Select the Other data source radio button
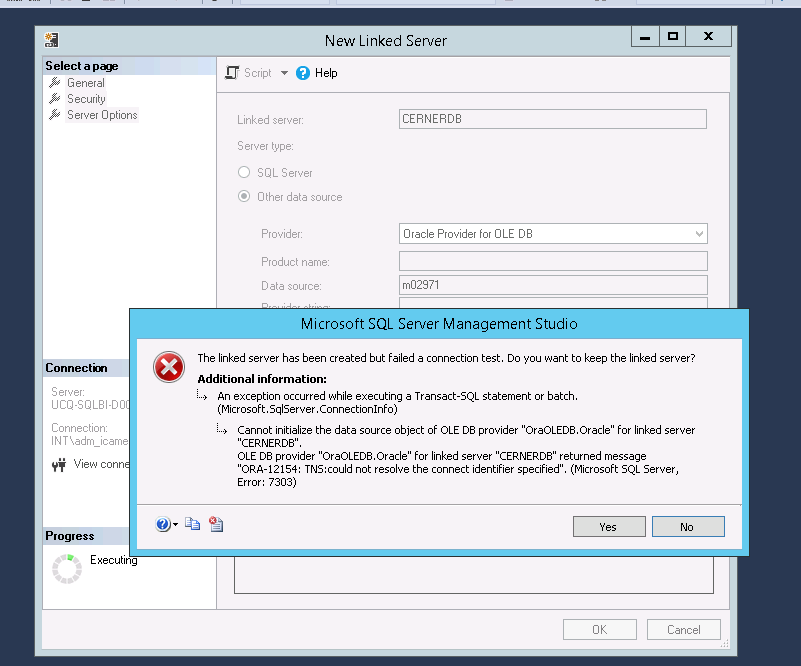Image resolution: width=801 pixels, height=666 pixels. click(x=242, y=196)
